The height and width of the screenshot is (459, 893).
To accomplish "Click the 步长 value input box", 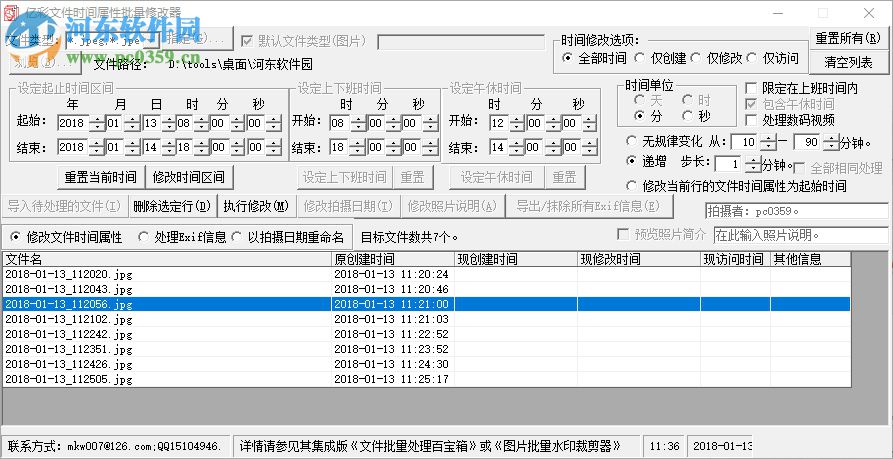I will tap(730, 165).
